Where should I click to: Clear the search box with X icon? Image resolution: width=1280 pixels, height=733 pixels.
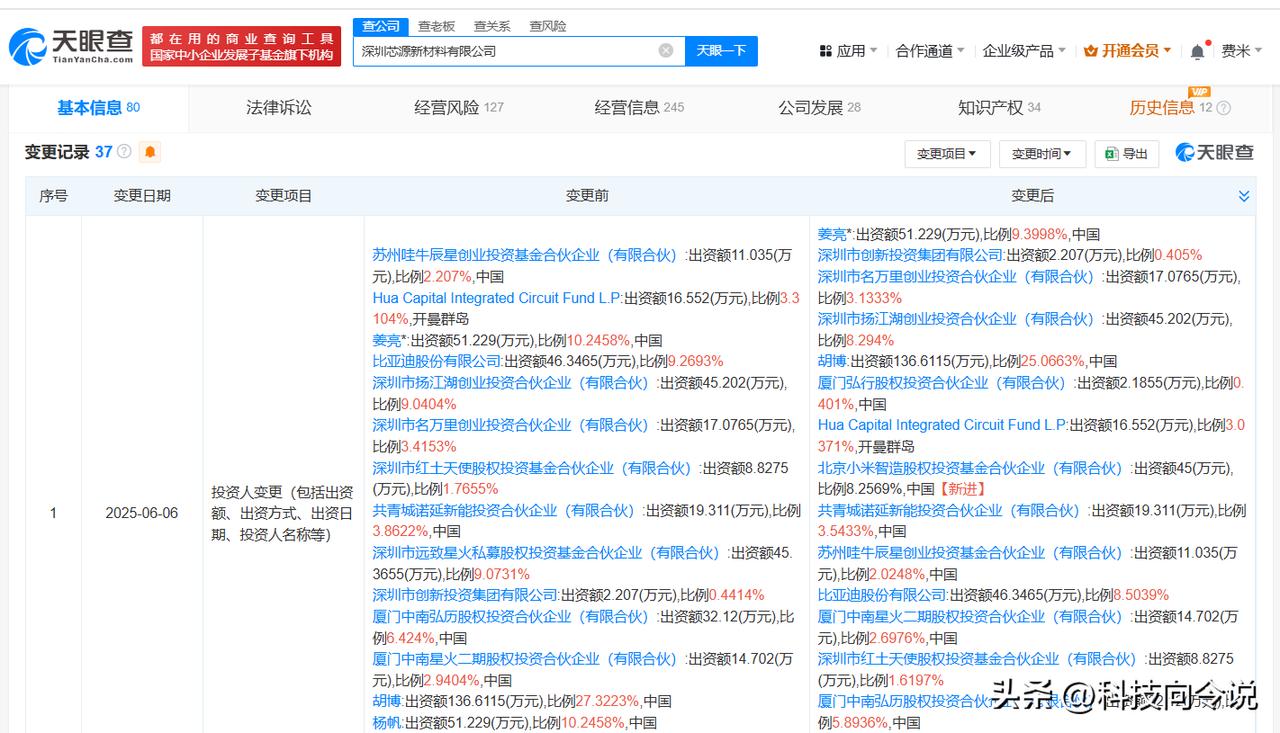[666, 51]
